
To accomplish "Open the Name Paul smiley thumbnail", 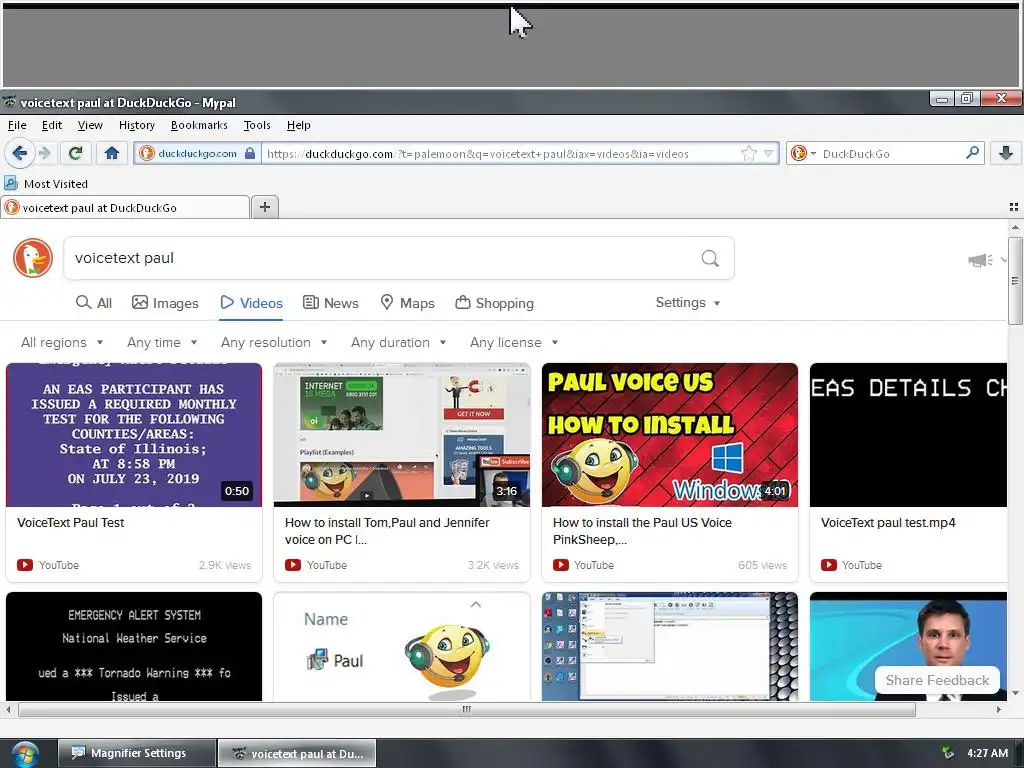I will click(402, 647).
